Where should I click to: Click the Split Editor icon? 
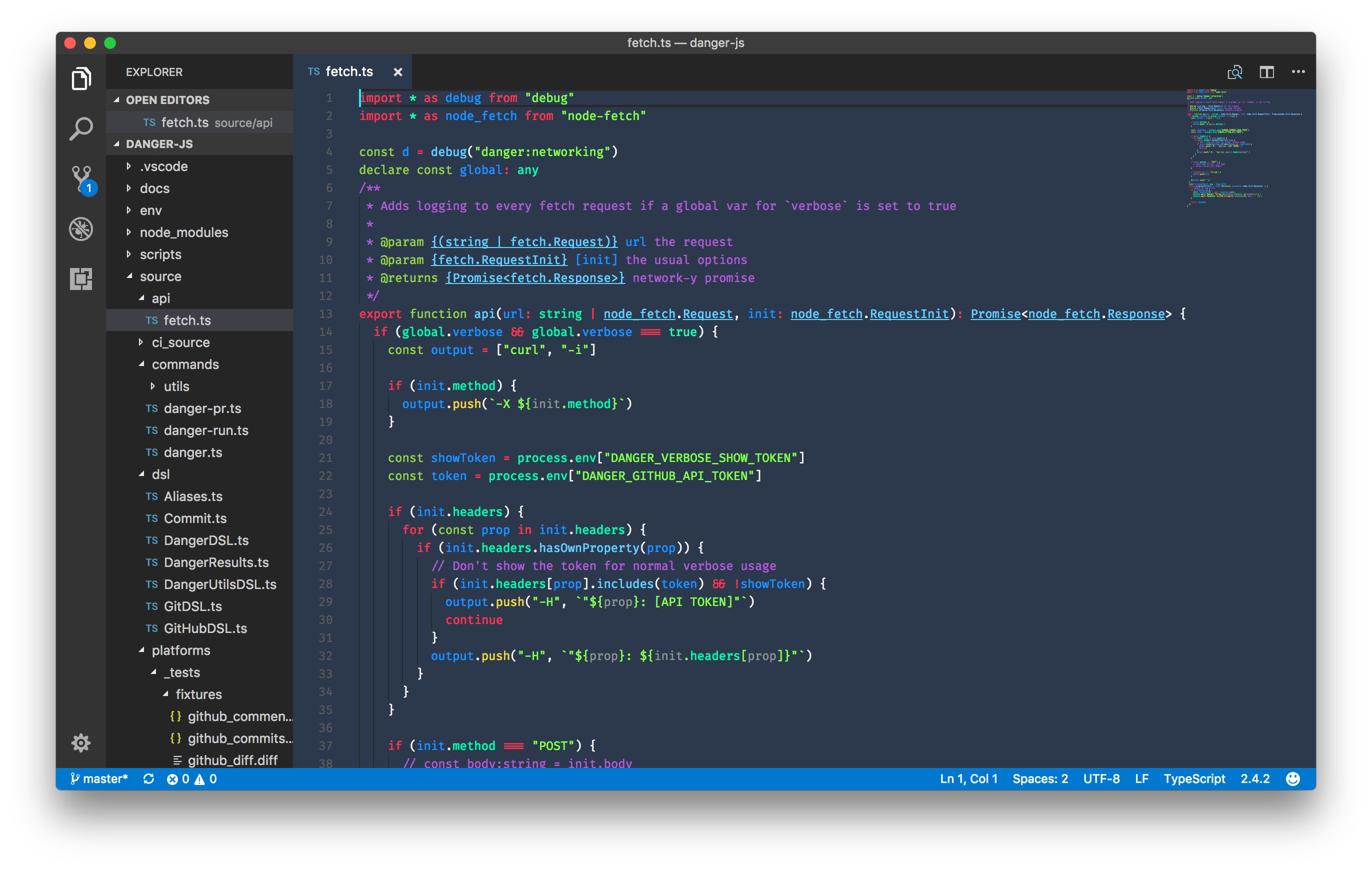[1267, 72]
